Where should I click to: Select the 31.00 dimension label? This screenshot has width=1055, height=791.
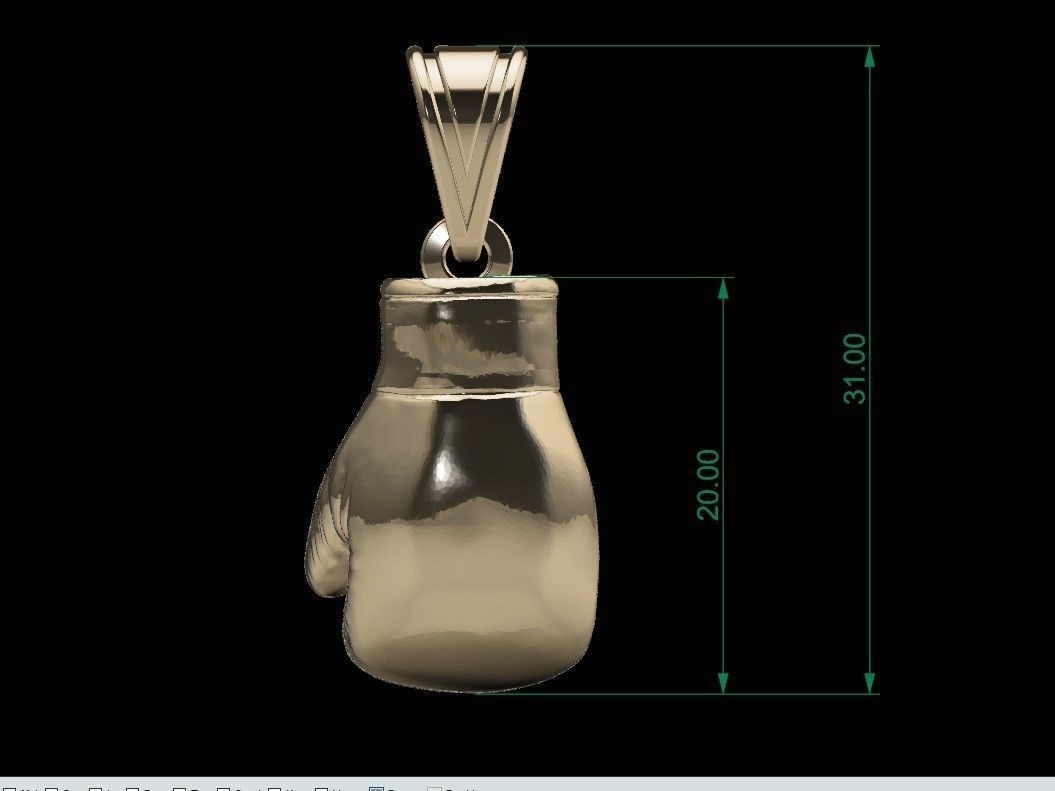coord(854,369)
